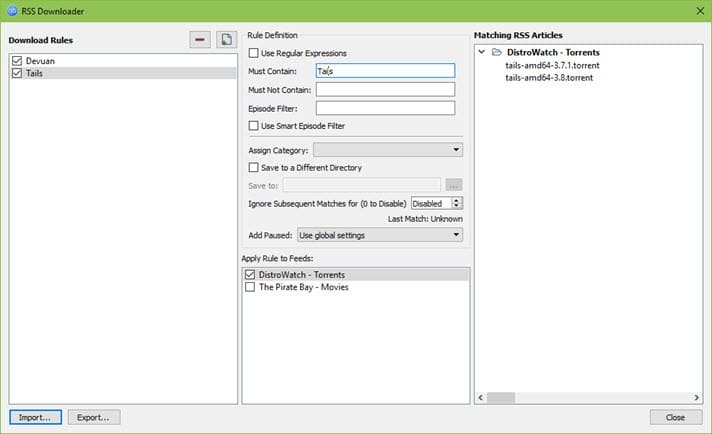Click scrollbar left arrow in Matching Articles
This screenshot has width=712, height=434.
(481, 398)
